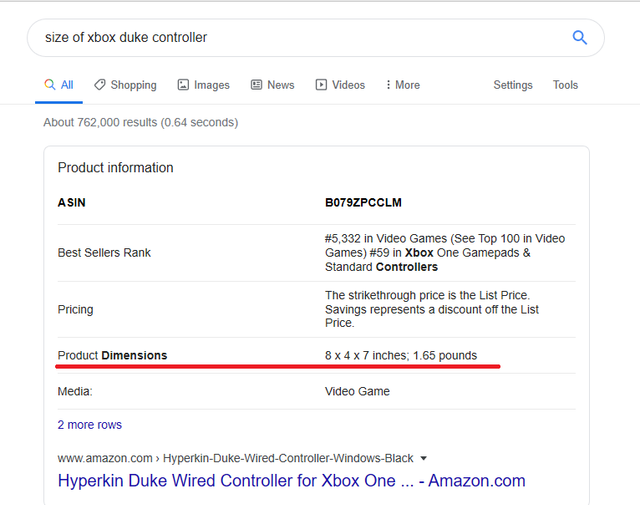
Task: Click the ASIN value B079ZPCCLM
Action: tap(363, 203)
